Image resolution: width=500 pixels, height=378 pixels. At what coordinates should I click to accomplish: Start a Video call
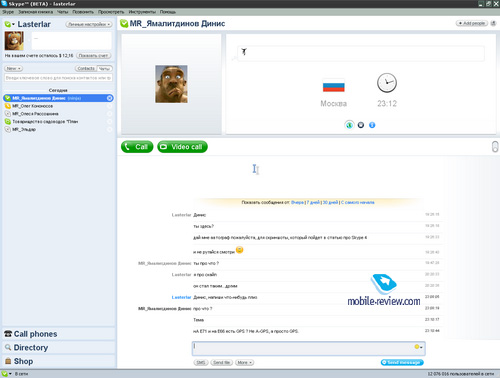(x=182, y=147)
